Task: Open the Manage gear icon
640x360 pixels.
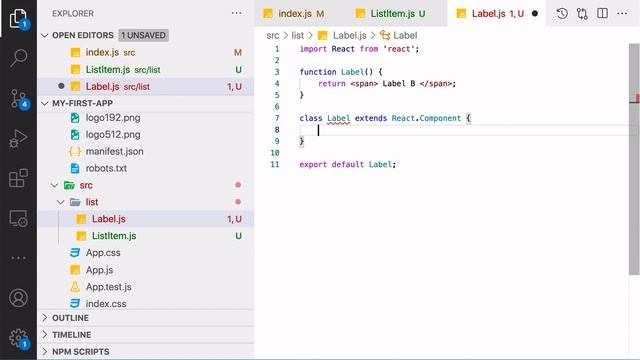Action: coord(18,338)
